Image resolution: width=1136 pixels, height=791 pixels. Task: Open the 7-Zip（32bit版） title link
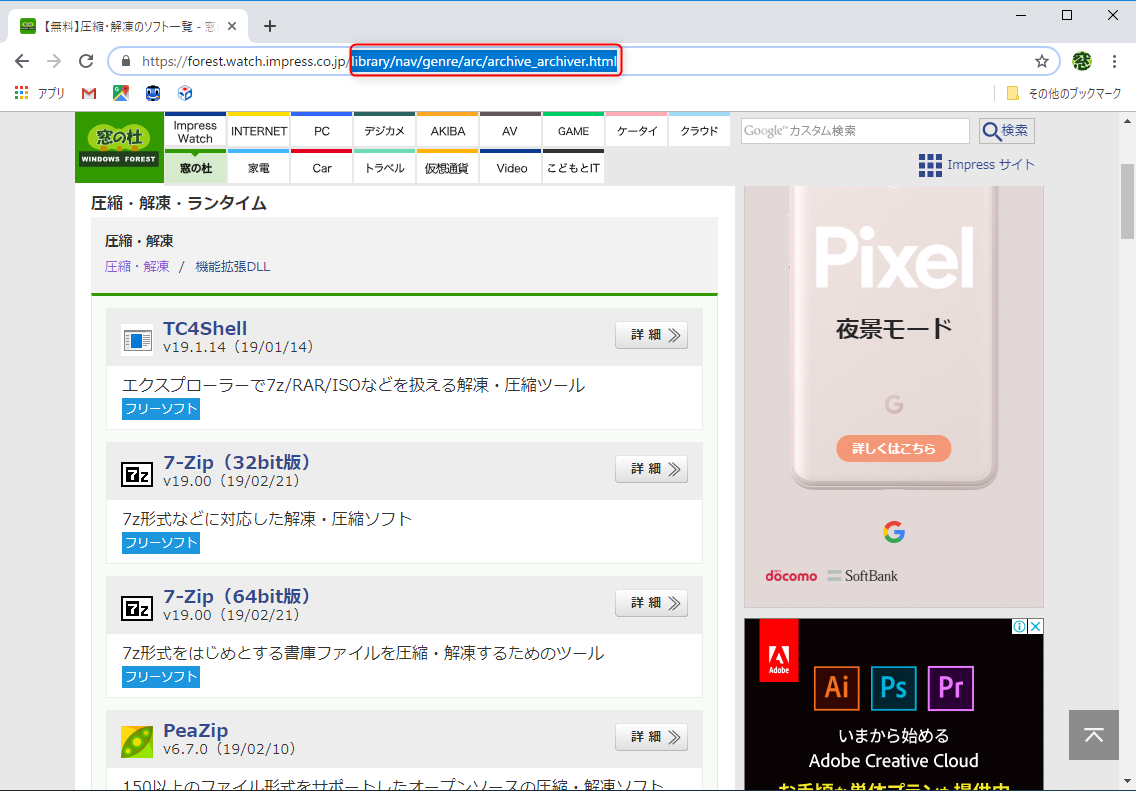point(237,462)
